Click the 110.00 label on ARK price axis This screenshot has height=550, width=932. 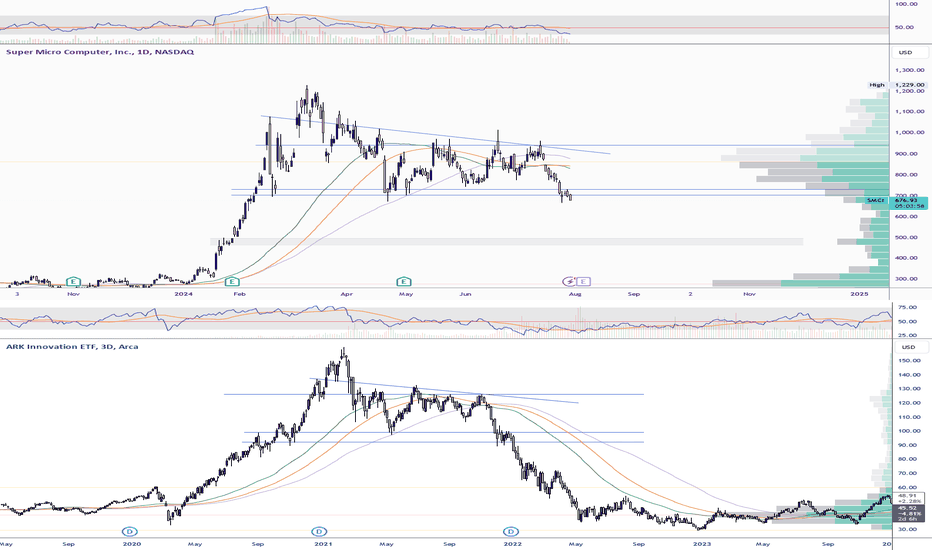pos(910,417)
